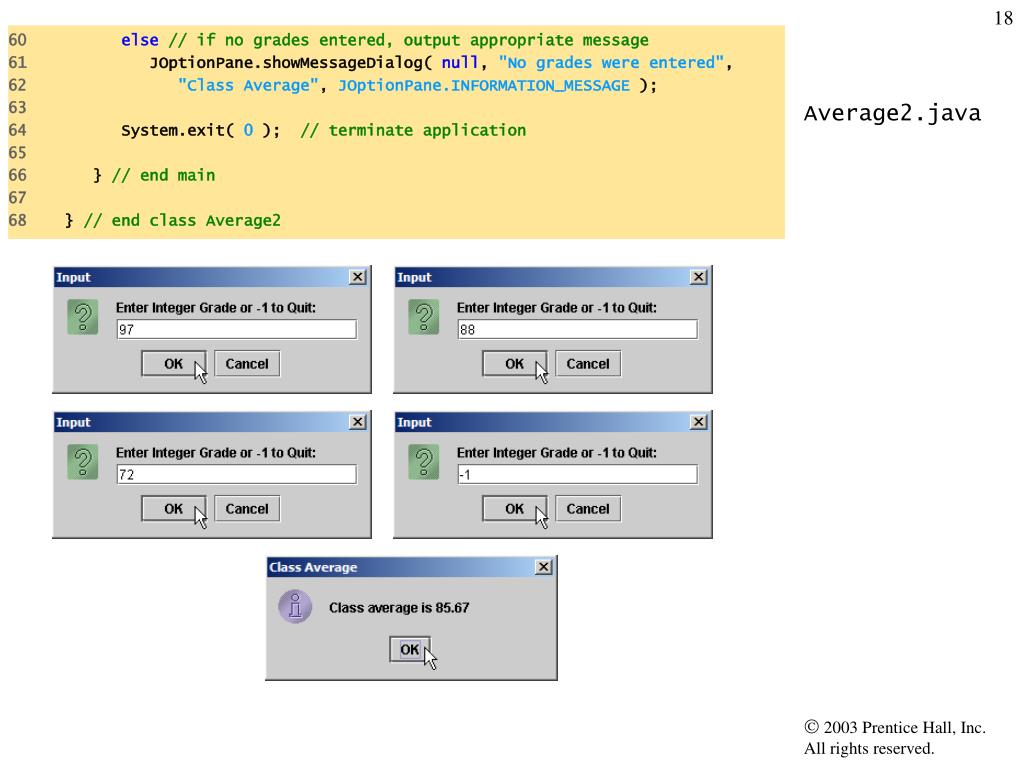Screen dimensions: 1024x768
Task: Click the question mark icon beside grade 97
Action: 83,317
